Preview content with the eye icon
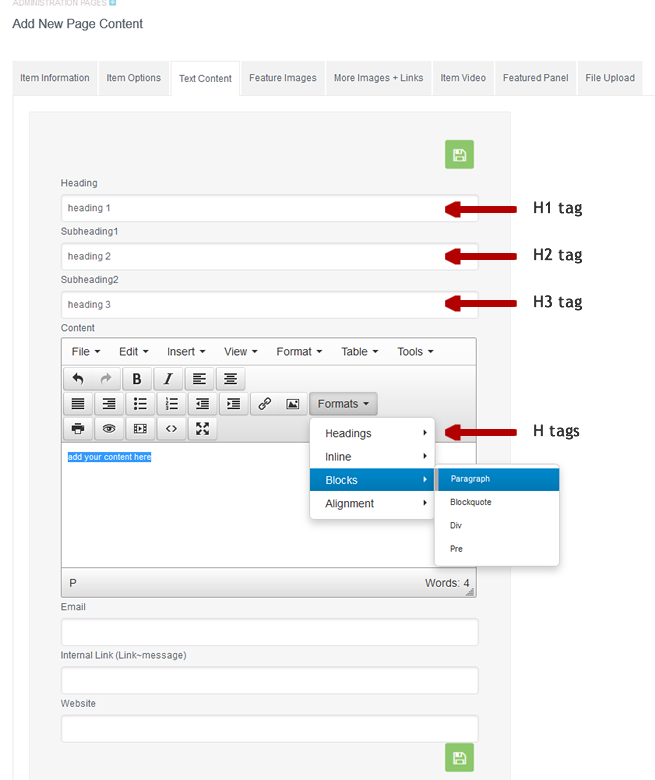Screen dimensions: 655x780 109,429
